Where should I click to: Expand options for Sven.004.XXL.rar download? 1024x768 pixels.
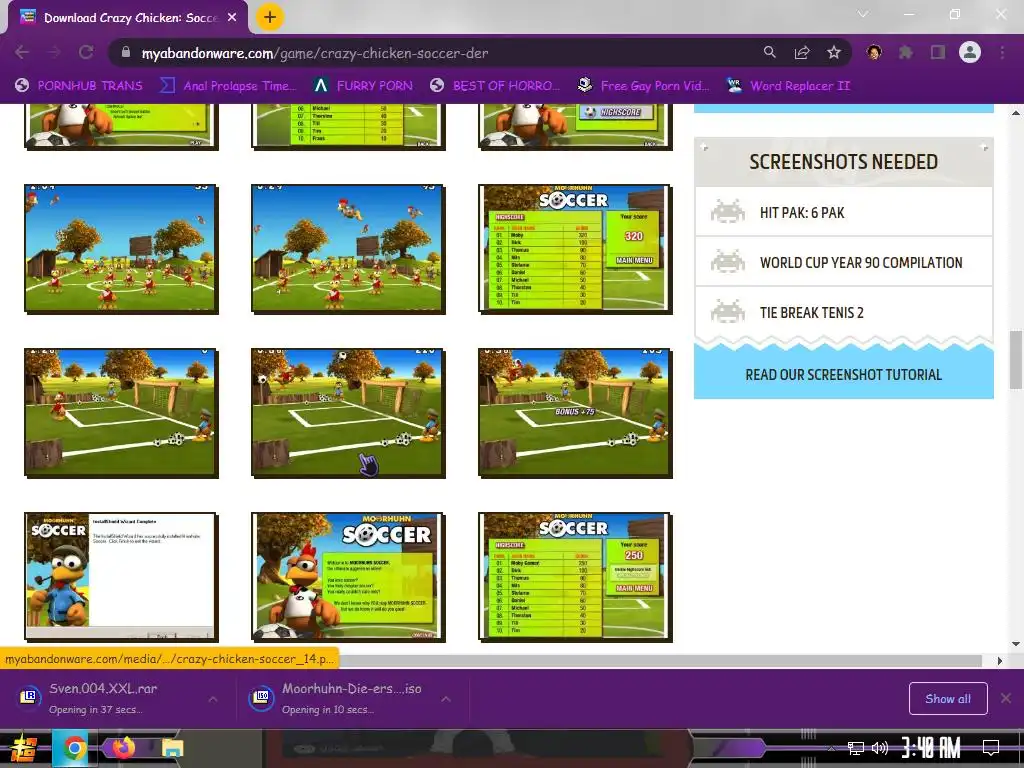coord(213,699)
